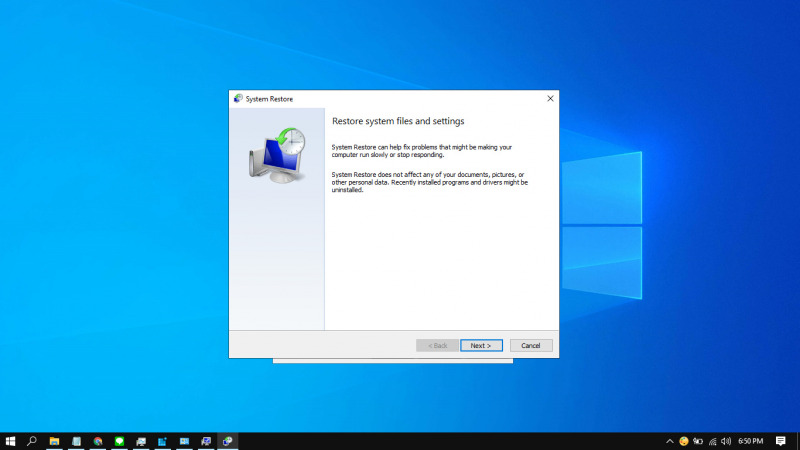Click the Show desktop sliver

click(x=797, y=441)
